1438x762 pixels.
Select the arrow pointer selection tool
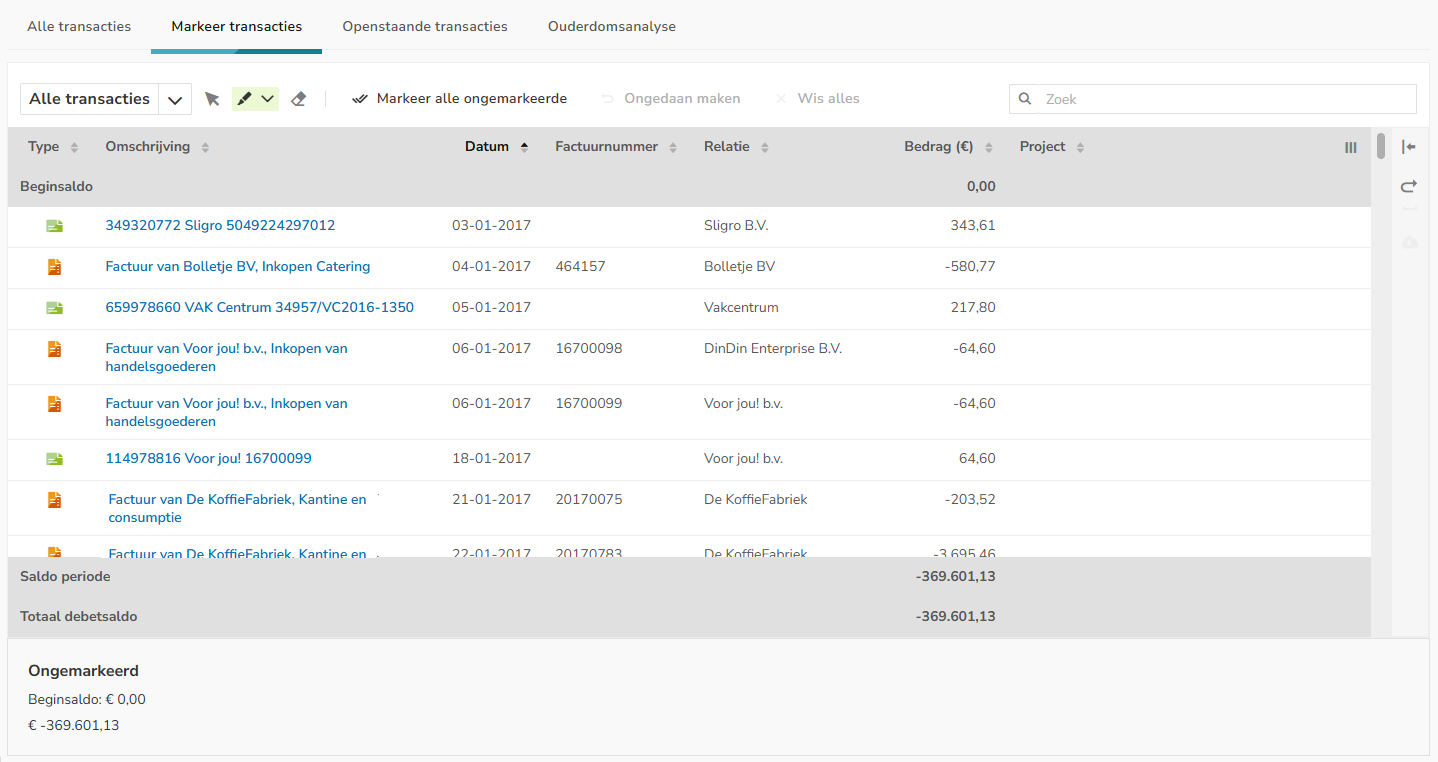coord(211,99)
